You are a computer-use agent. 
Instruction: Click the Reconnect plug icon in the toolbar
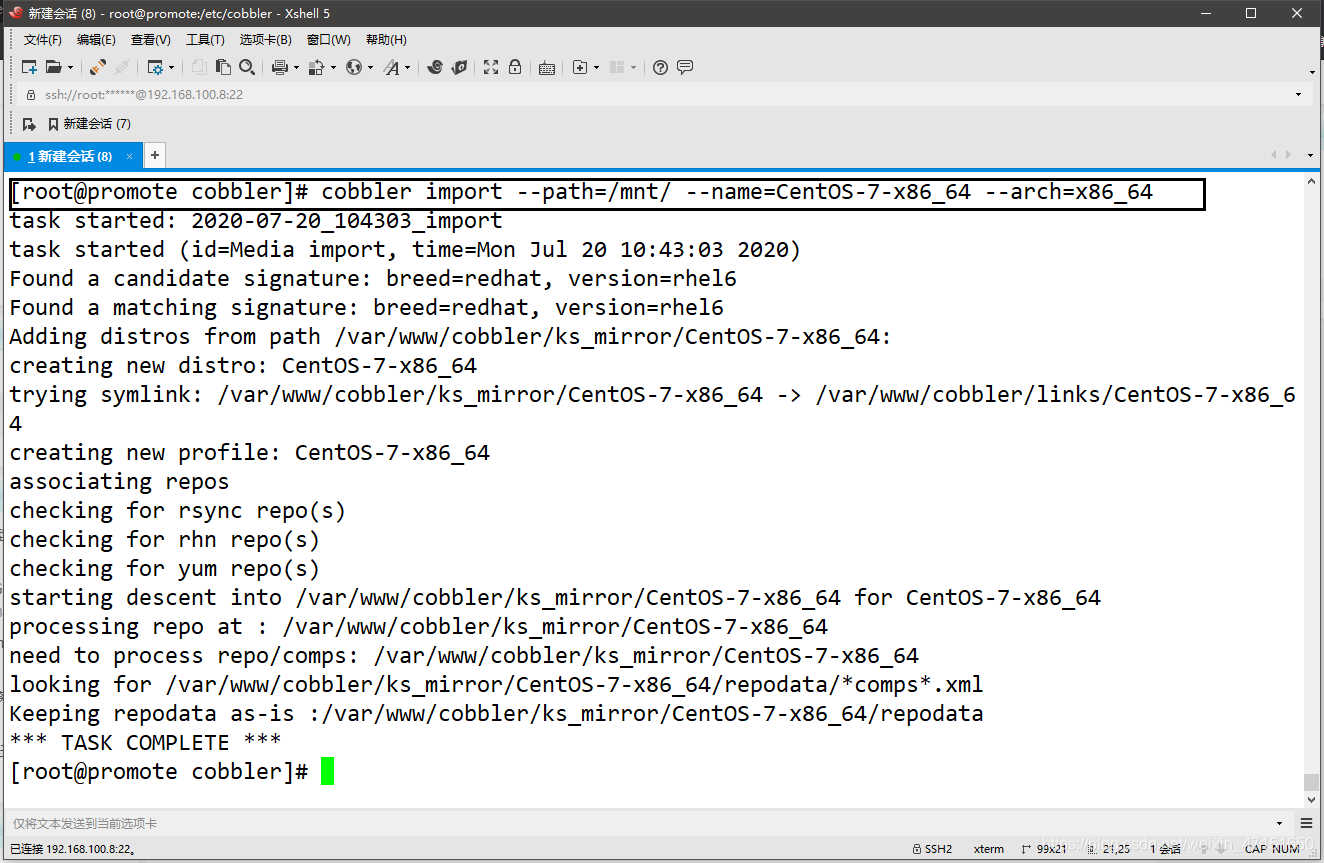click(x=98, y=67)
